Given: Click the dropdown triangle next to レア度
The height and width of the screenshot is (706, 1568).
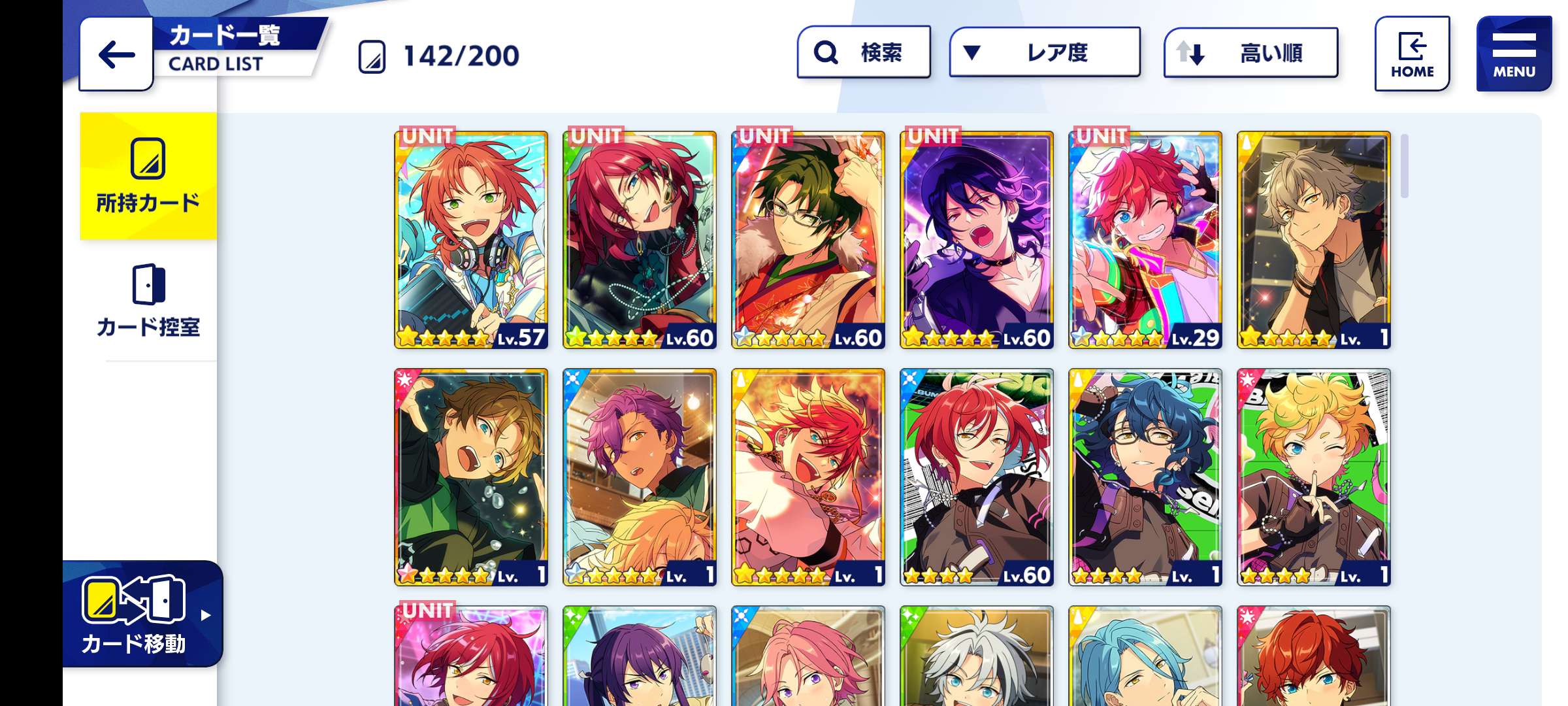Looking at the screenshot, I should [x=972, y=52].
